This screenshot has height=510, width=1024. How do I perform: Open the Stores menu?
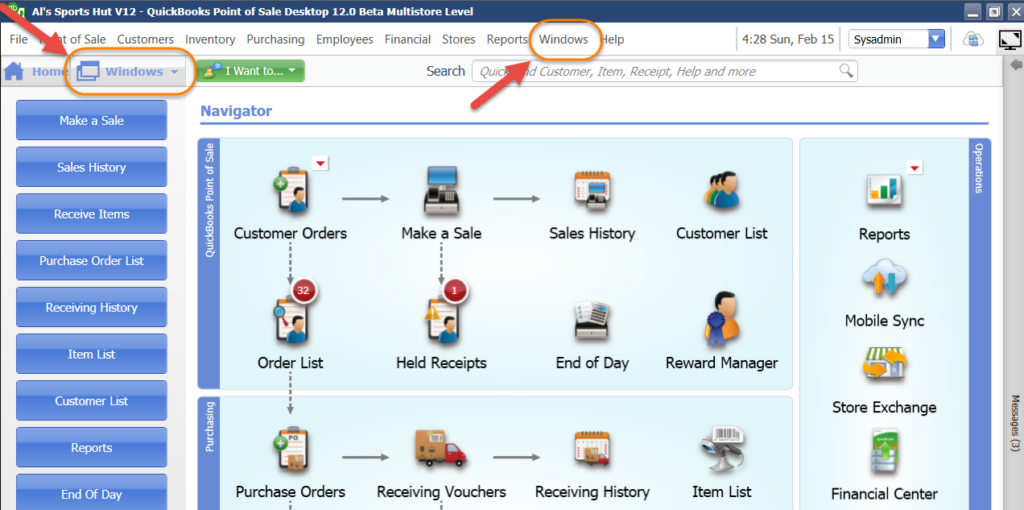[x=458, y=39]
